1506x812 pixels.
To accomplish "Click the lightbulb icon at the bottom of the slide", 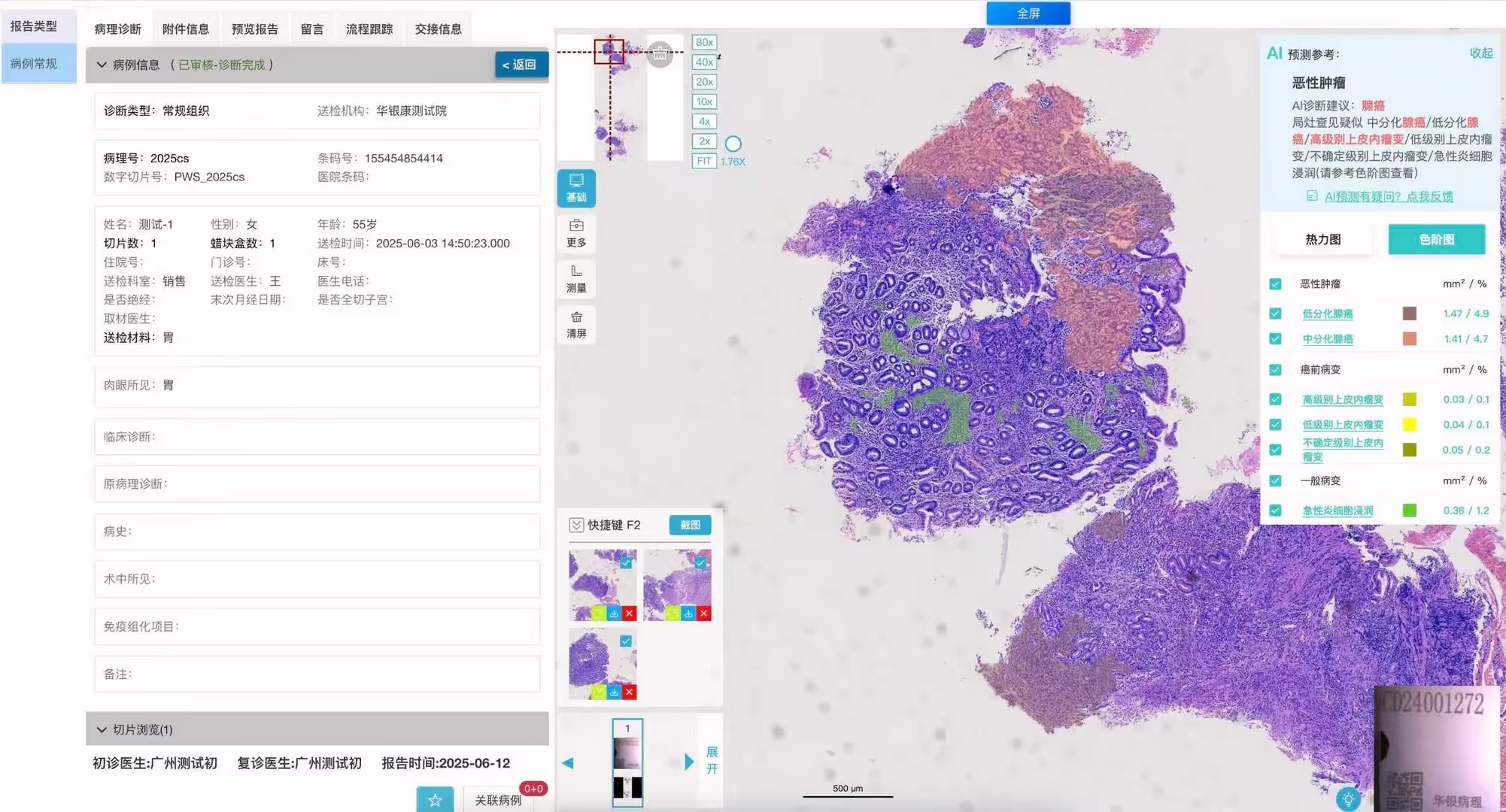I will coord(1348,798).
